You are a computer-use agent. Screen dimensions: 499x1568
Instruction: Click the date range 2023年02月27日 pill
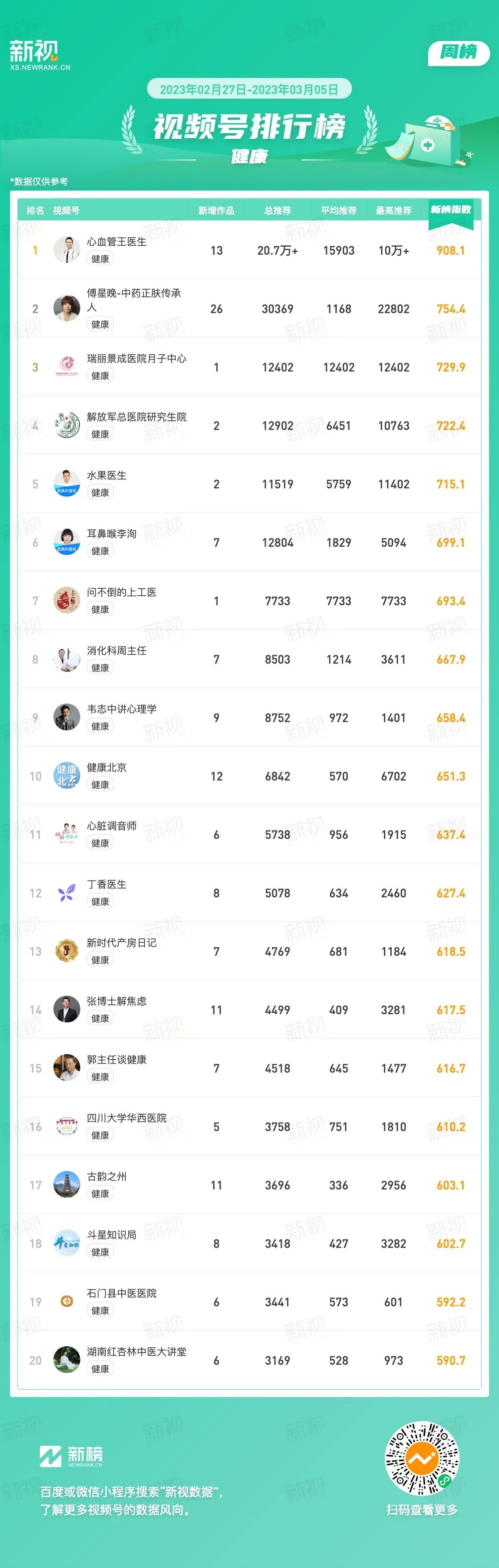click(249, 89)
